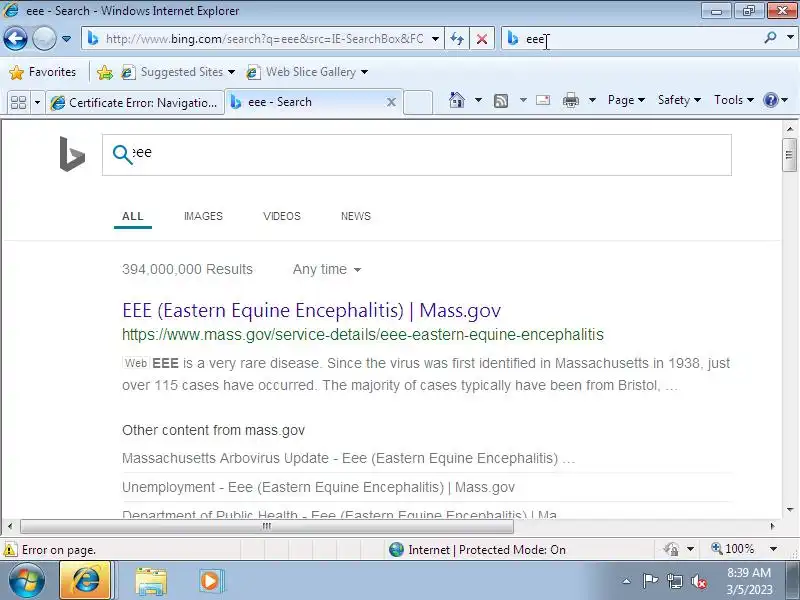Click the mass.gov service-details green URL
Viewport: 800px width, 600px height.
363,335
